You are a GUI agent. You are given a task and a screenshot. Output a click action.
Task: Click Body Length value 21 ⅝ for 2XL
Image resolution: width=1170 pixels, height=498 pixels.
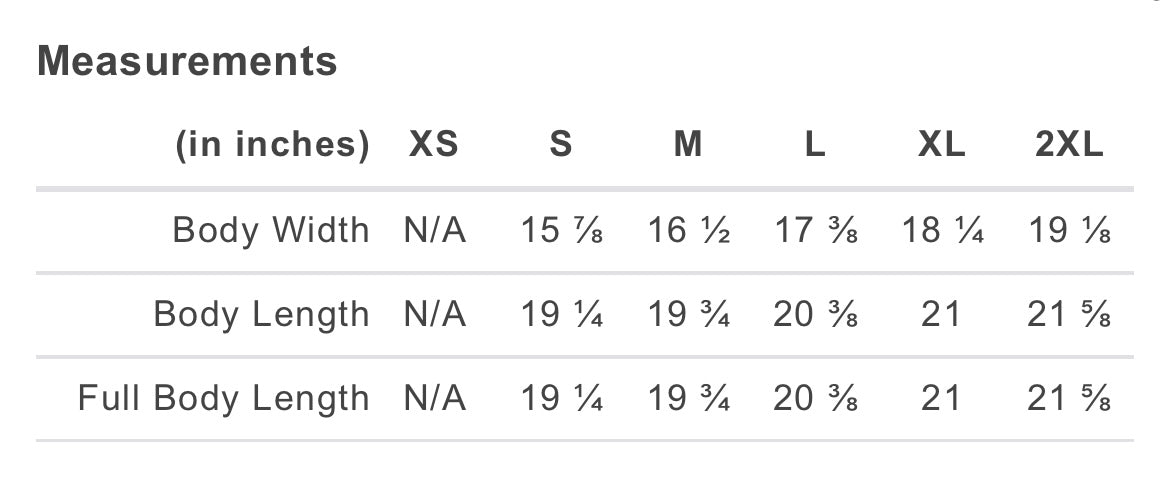coord(1069,314)
